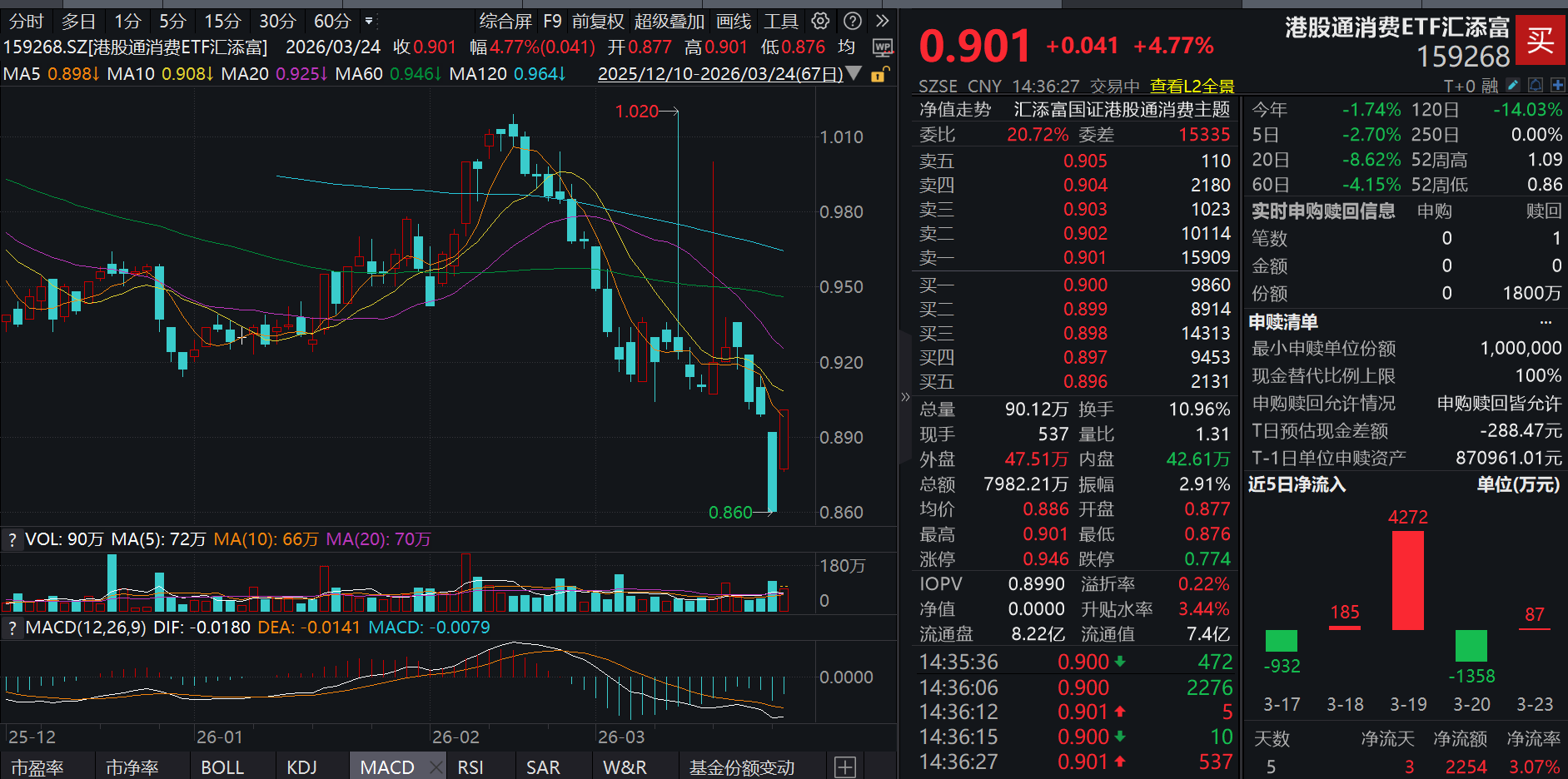The height and width of the screenshot is (779, 1568).
Task: Select the 多日 multi-day chart tab
Action: click(78, 21)
